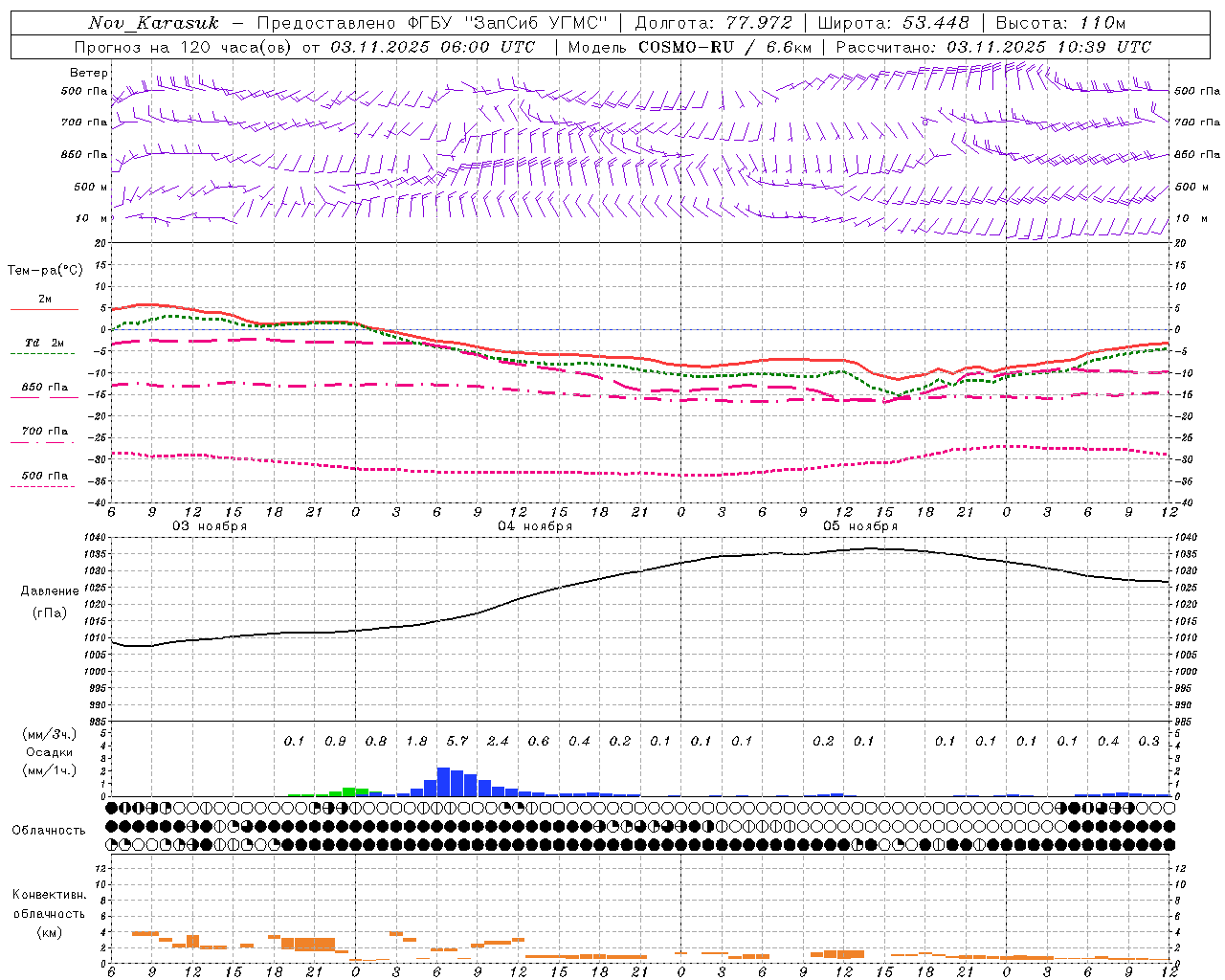Click the 500 гПа temperature legend entry
Image resolution: width=1225 pixels, height=980 pixels.
45,476
